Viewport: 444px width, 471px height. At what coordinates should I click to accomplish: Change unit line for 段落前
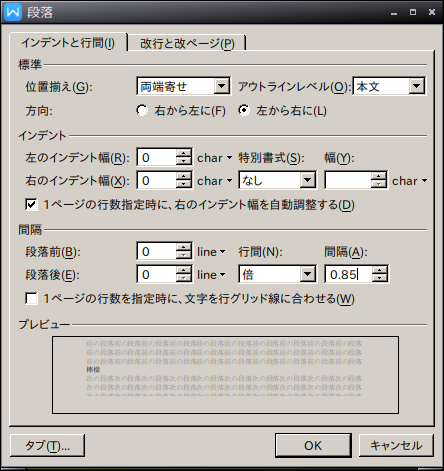tap(211, 252)
